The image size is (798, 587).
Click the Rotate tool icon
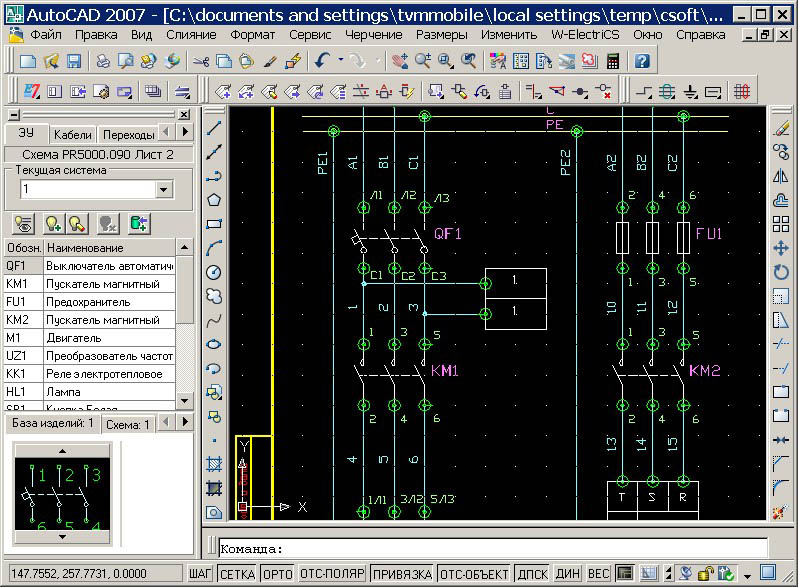click(x=781, y=272)
